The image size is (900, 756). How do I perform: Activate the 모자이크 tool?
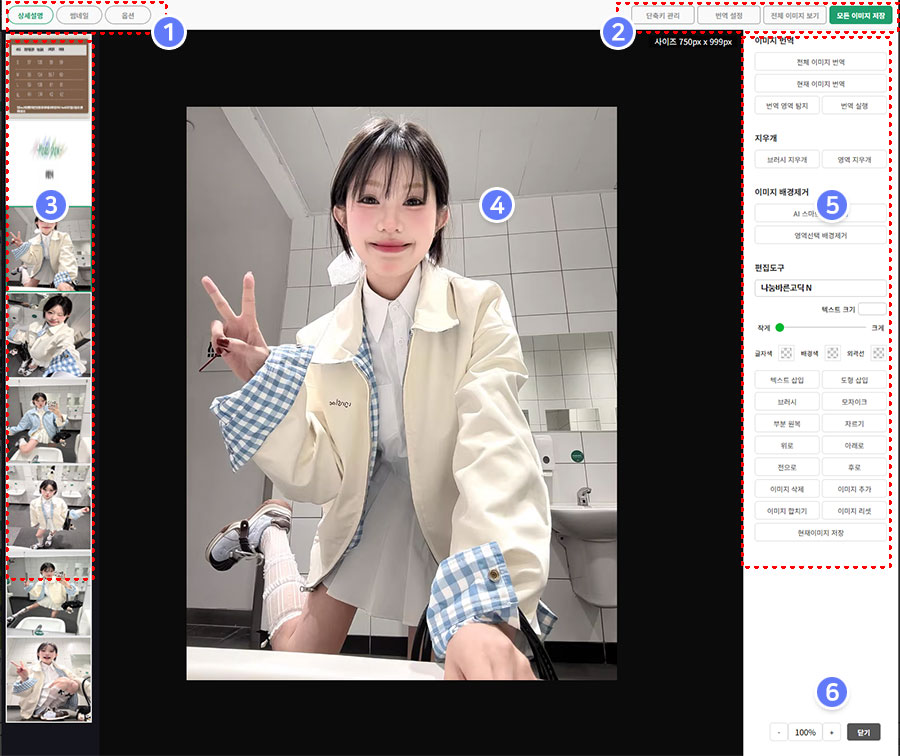(854, 401)
